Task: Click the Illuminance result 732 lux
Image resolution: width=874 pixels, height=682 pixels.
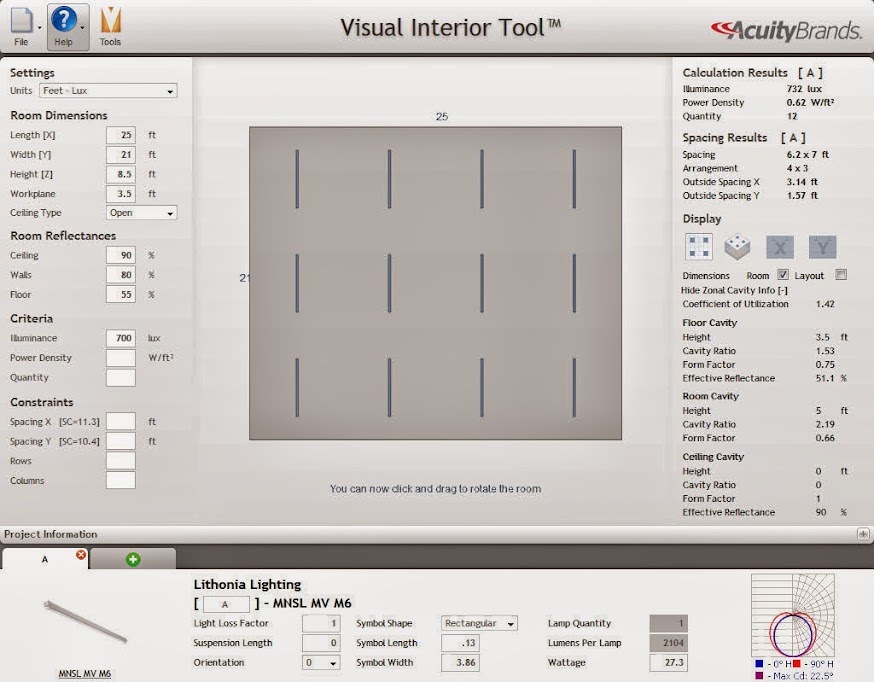Action: tap(804, 89)
